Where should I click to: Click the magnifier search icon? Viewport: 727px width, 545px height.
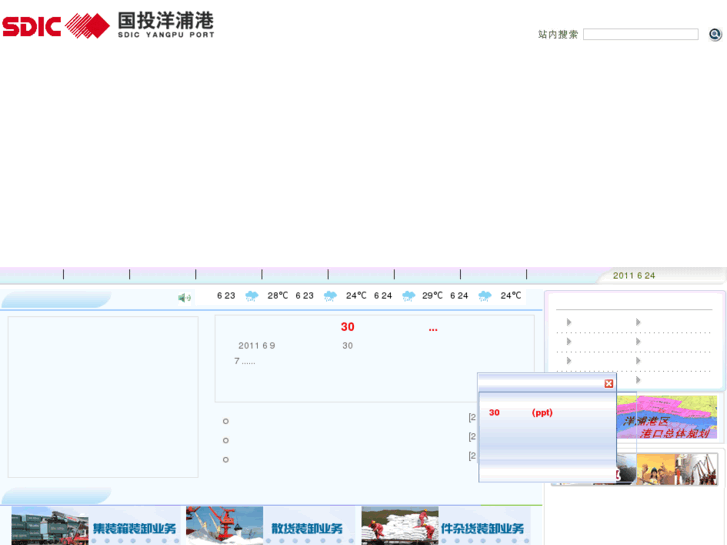[715, 34]
